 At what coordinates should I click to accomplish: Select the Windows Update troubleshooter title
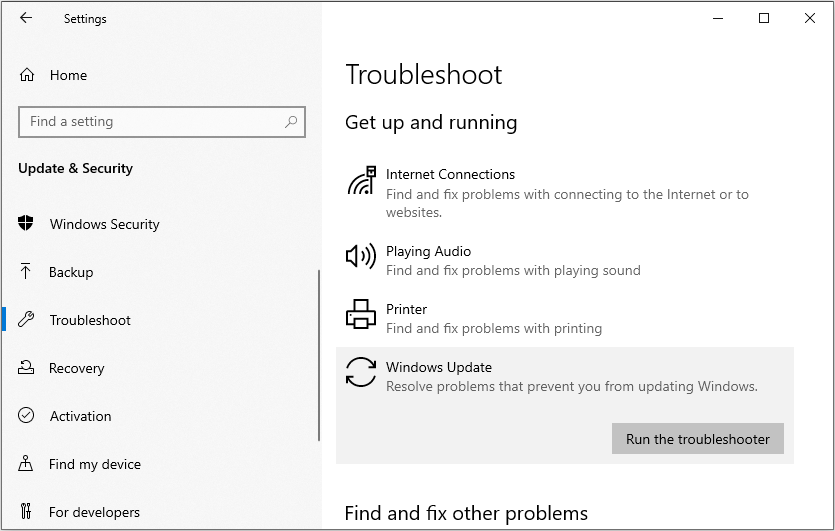[439, 367]
